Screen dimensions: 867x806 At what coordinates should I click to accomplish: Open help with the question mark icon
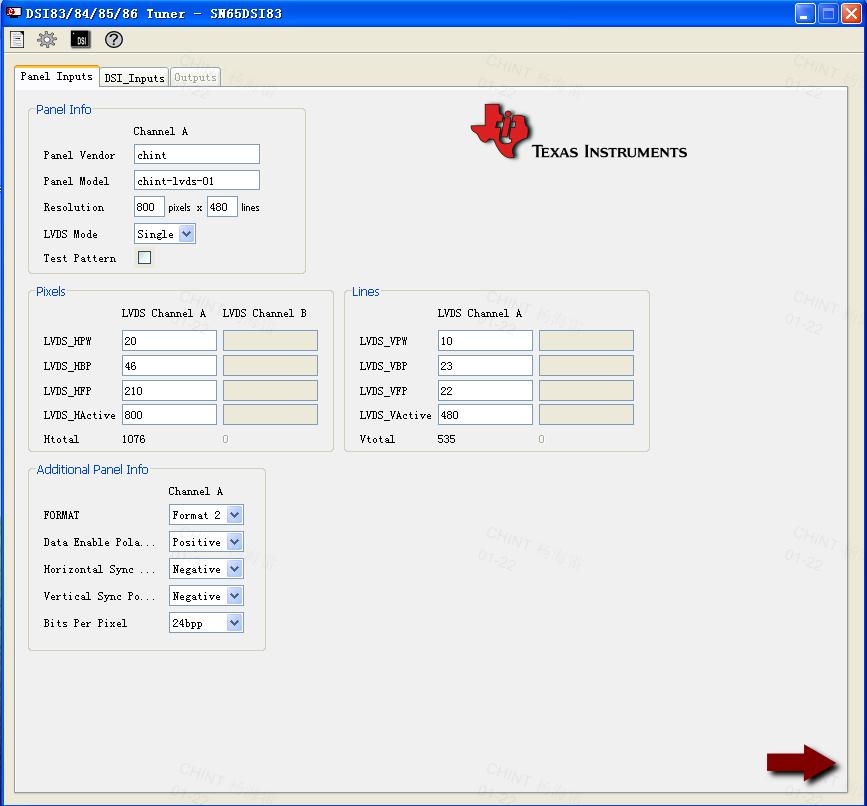tap(114, 40)
